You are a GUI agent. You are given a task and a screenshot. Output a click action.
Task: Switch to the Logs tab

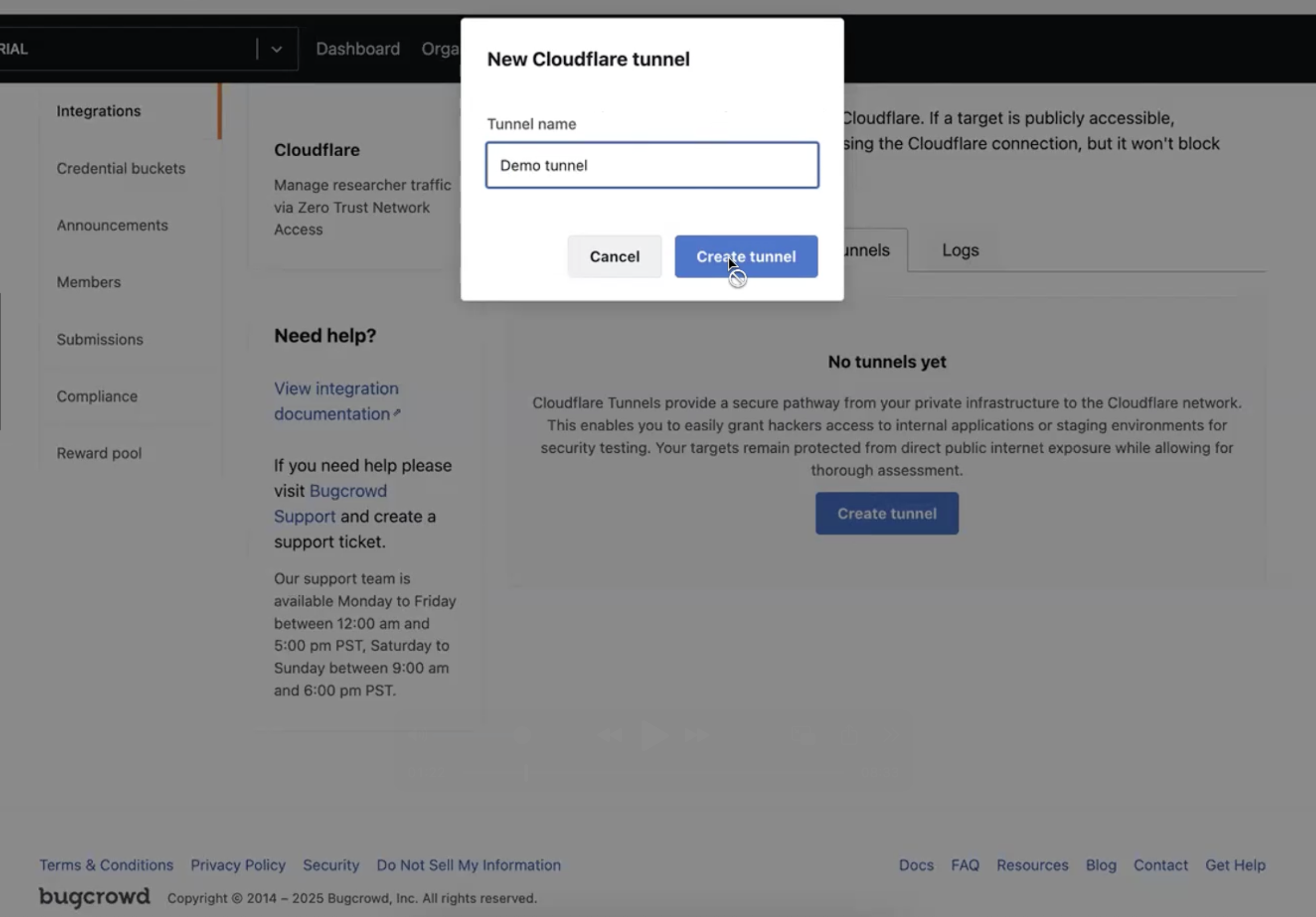tap(960, 250)
